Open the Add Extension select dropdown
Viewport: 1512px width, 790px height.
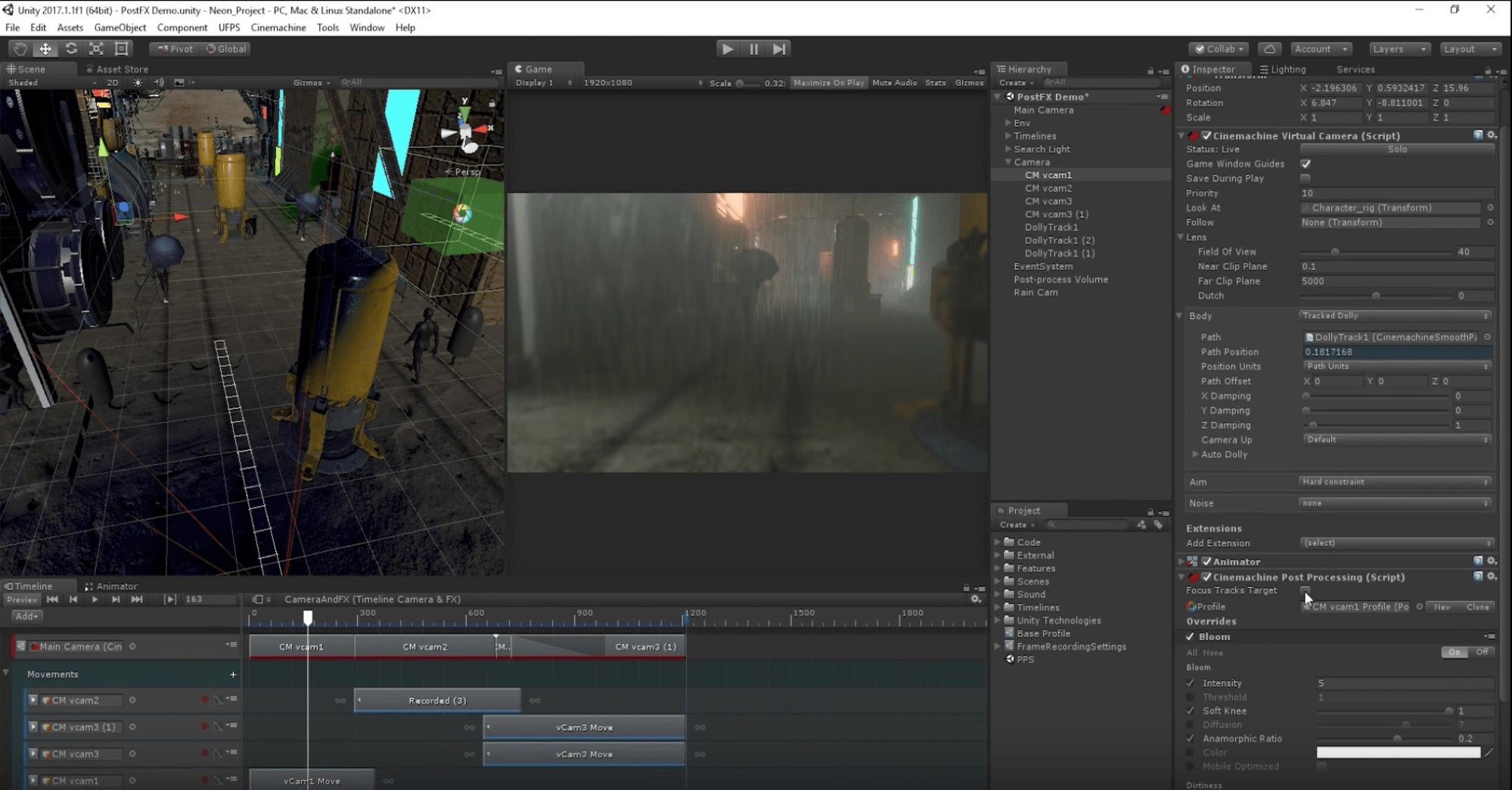pos(1397,544)
